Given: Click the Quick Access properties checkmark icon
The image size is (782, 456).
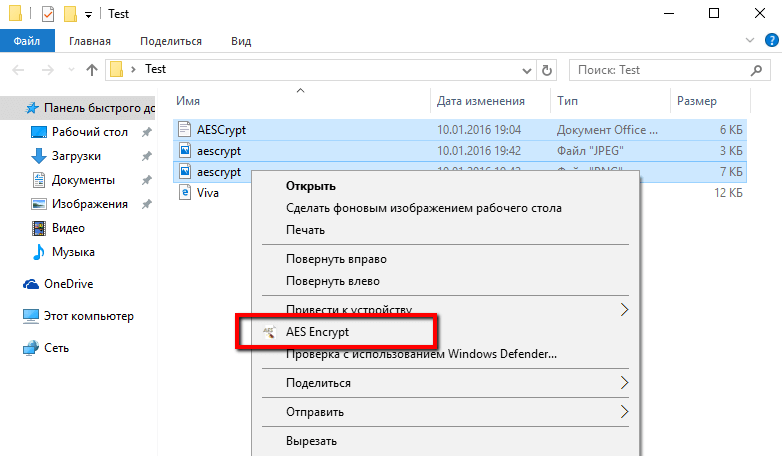Looking at the screenshot, I should coord(48,15).
